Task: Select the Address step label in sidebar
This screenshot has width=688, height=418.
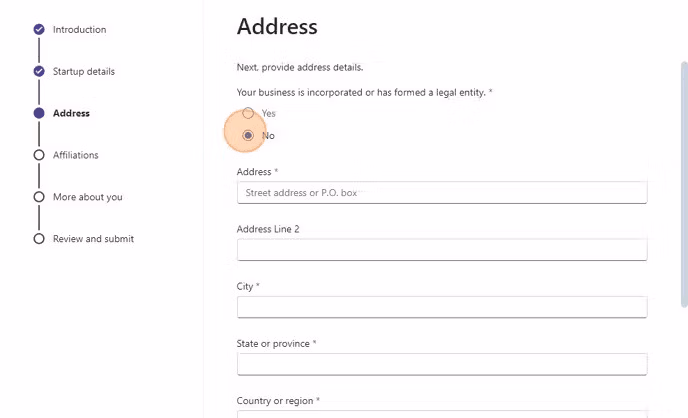Action: click(x=71, y=114)
